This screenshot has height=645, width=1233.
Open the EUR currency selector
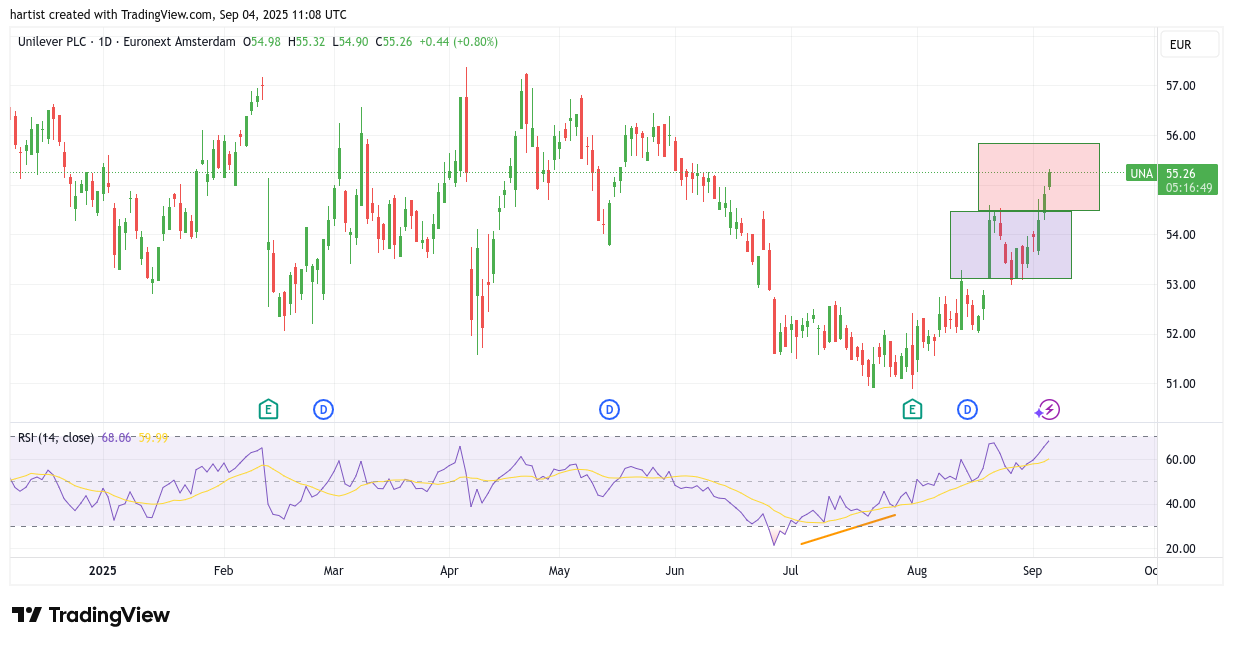[1190, 45]
